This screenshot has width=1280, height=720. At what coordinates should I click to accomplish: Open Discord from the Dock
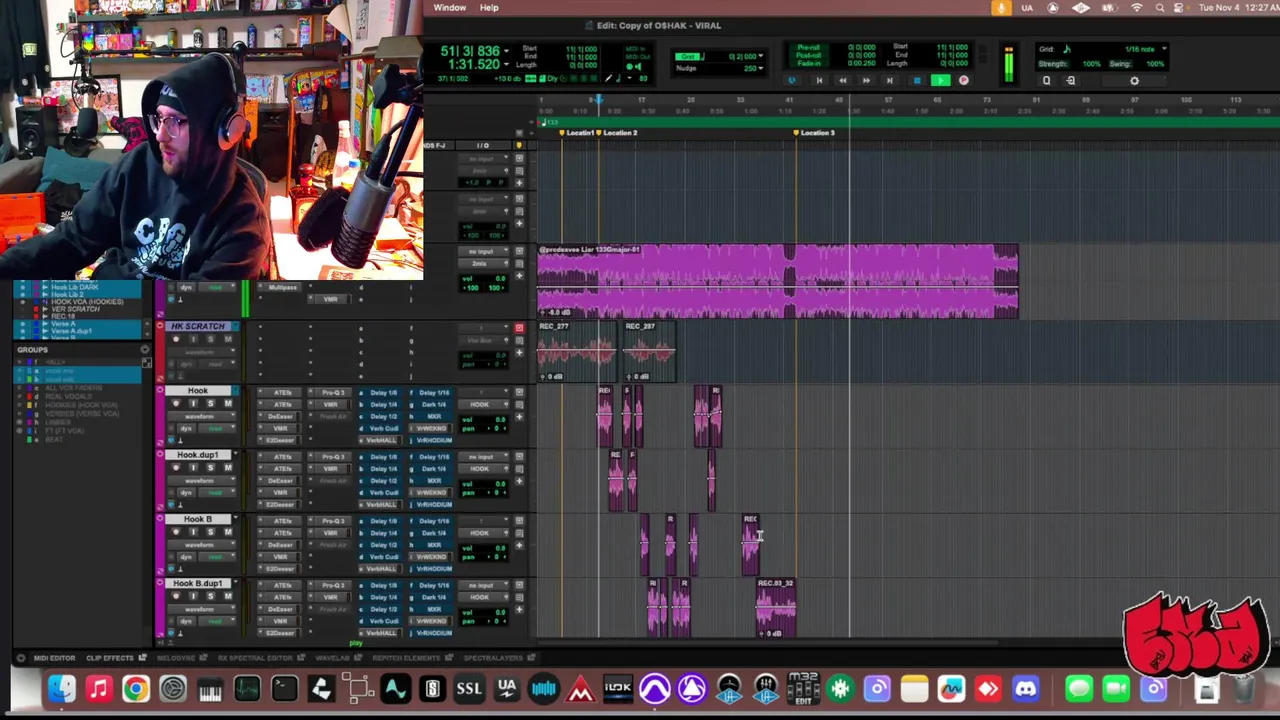coord(1026,689)
